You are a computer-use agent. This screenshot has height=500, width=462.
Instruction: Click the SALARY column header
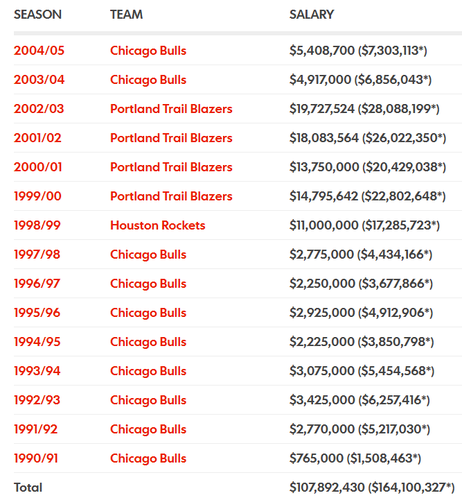[311, 14]
